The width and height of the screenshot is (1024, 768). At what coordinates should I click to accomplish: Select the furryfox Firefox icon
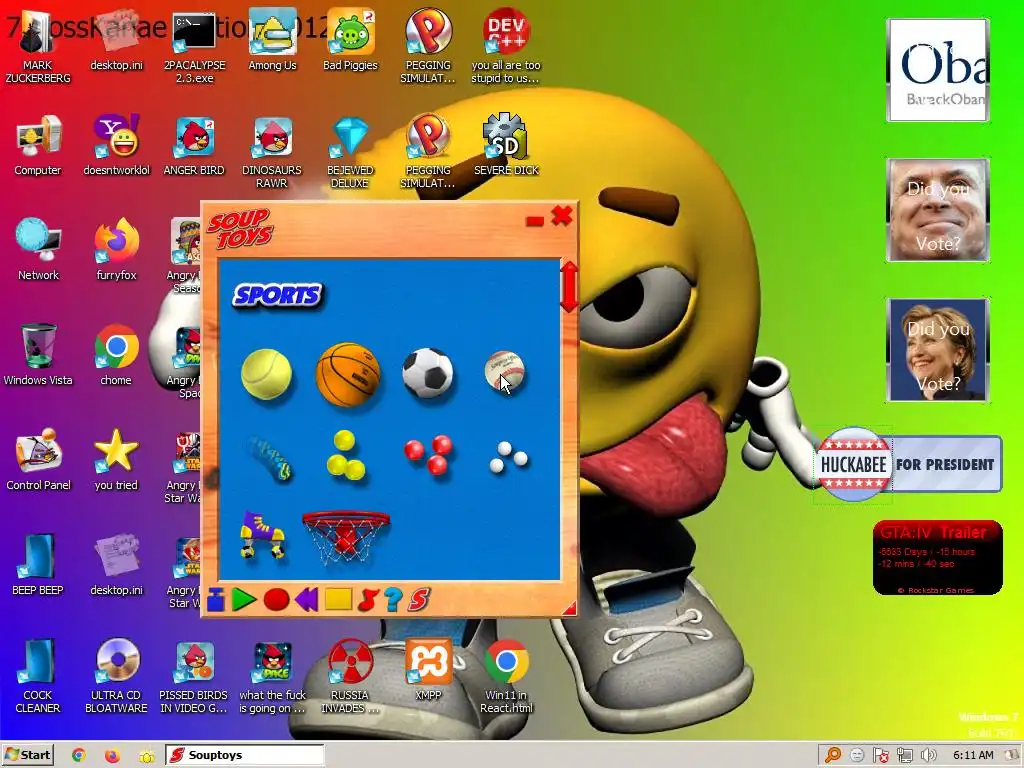point(116,250)
